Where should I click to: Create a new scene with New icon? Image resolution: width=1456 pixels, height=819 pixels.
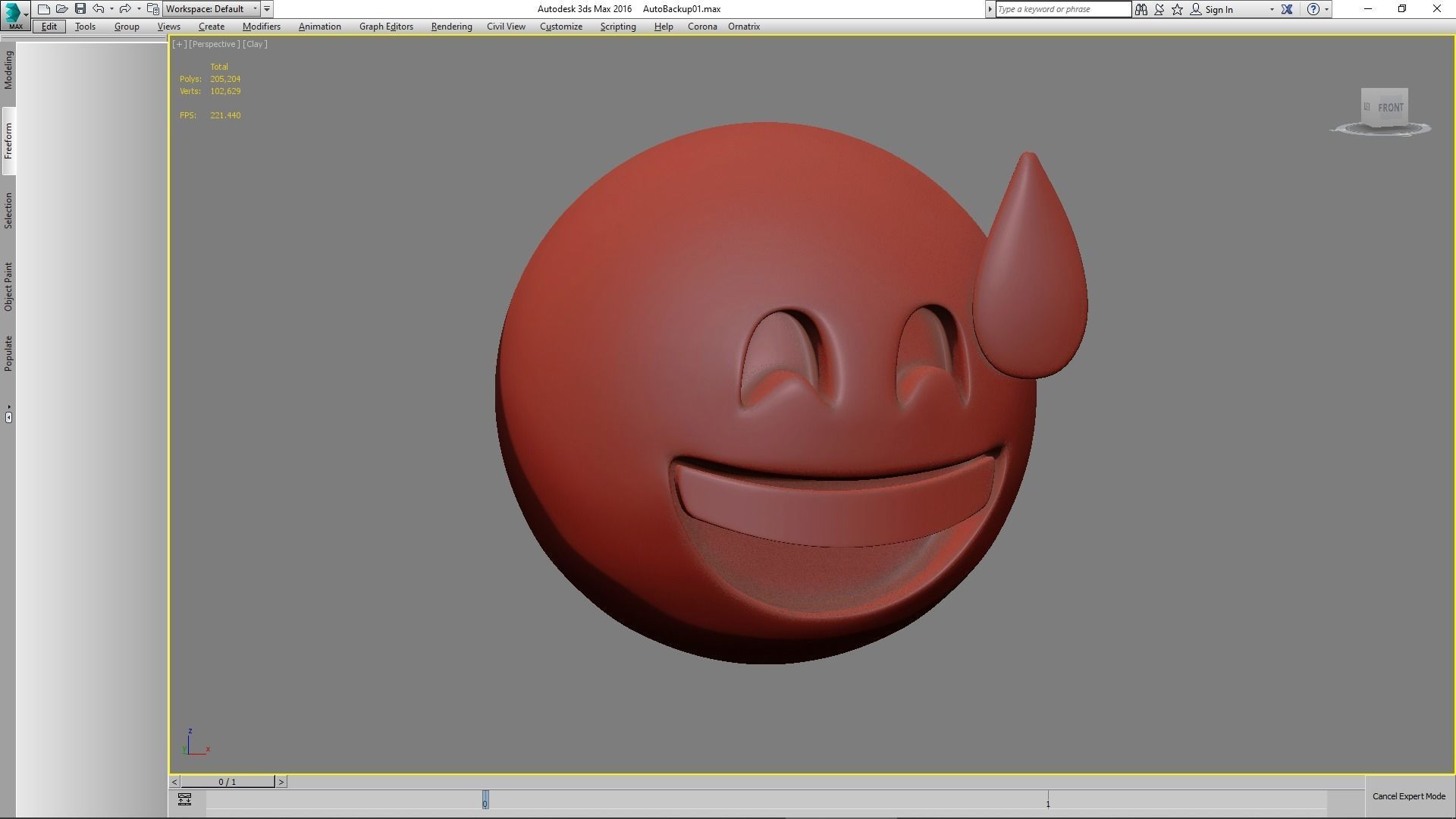(x=44, y=9)
